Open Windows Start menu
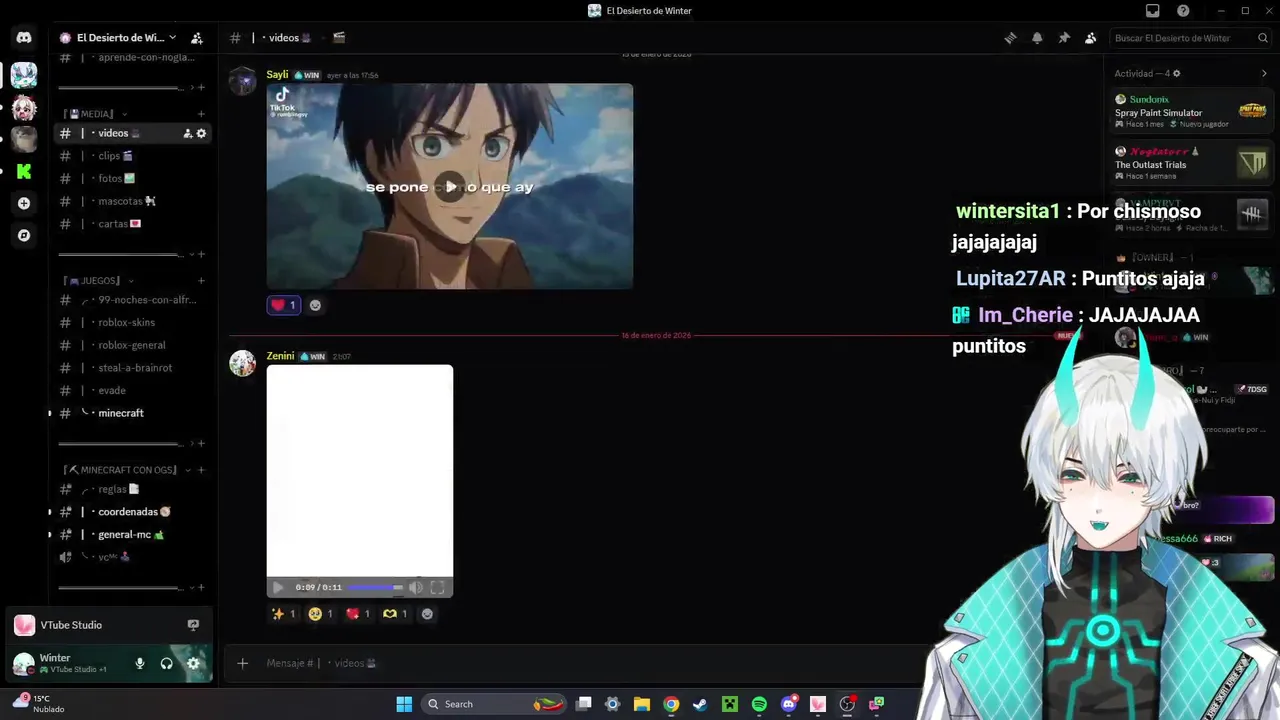 (x=404, y=704)
